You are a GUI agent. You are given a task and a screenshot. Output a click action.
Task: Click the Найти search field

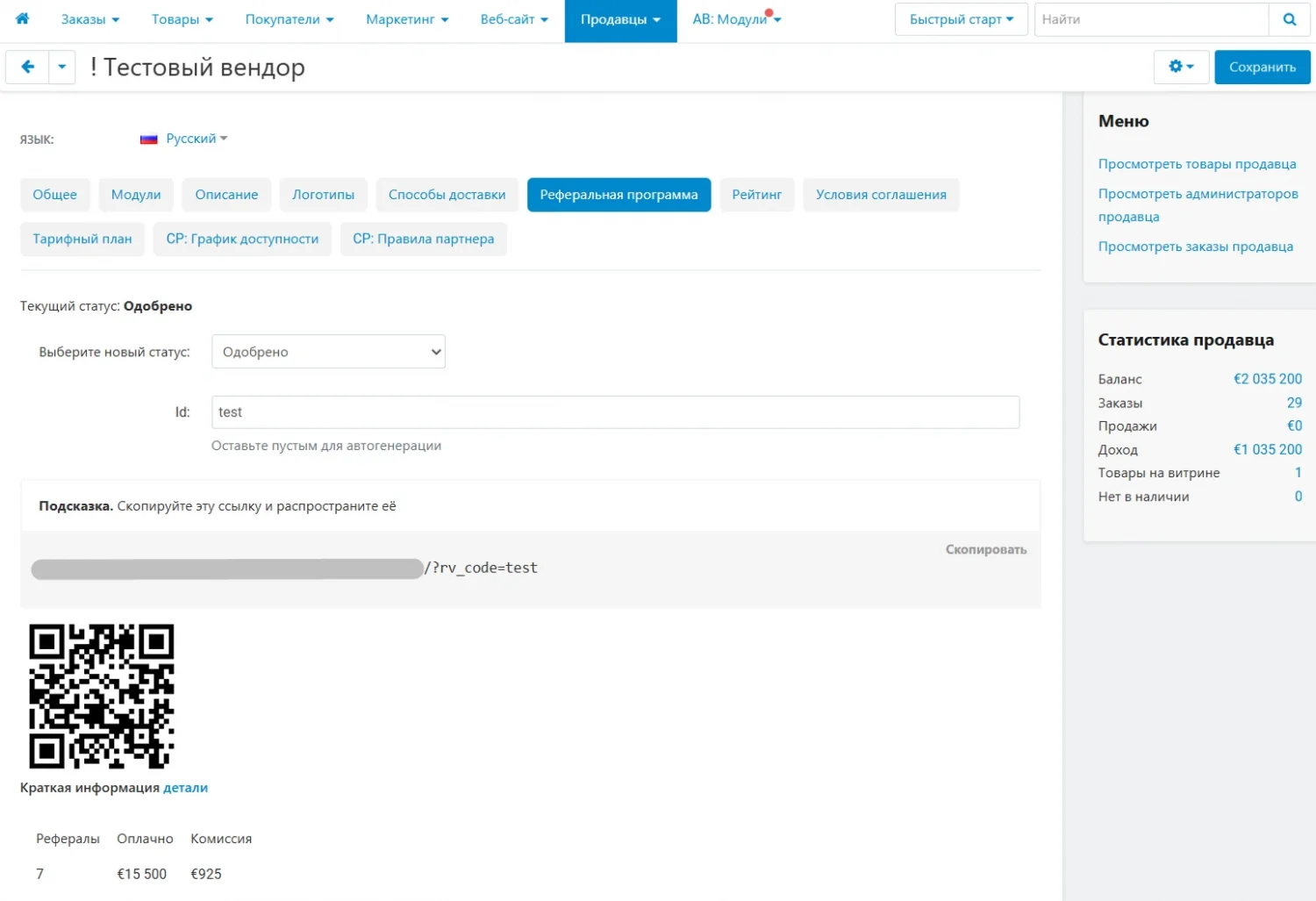tap(1151, 19)
